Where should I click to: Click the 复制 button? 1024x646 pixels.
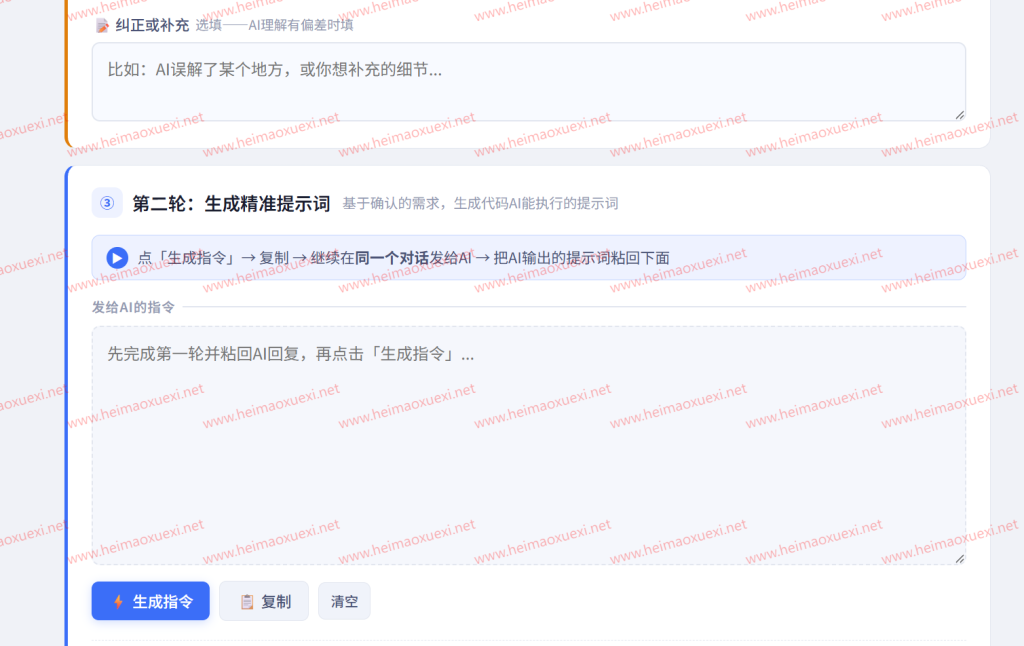264,601
